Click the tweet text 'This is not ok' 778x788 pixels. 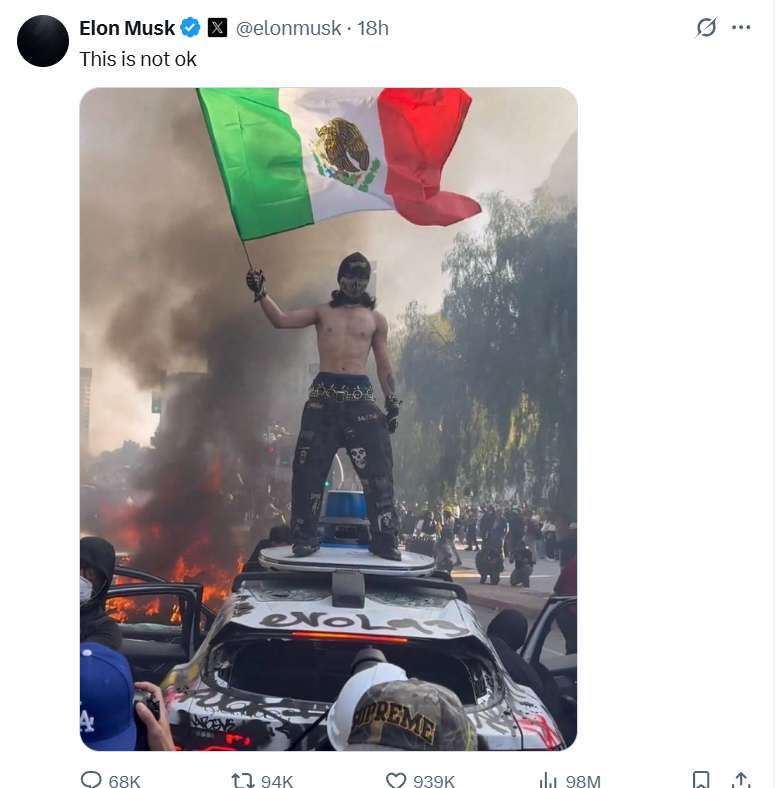(x=138, y=59)
